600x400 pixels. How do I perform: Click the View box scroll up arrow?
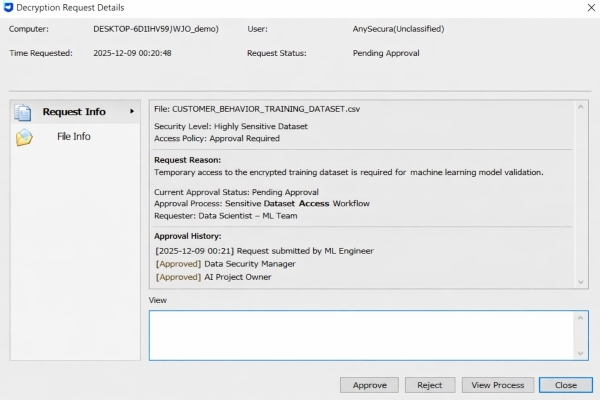pos(580,318)
